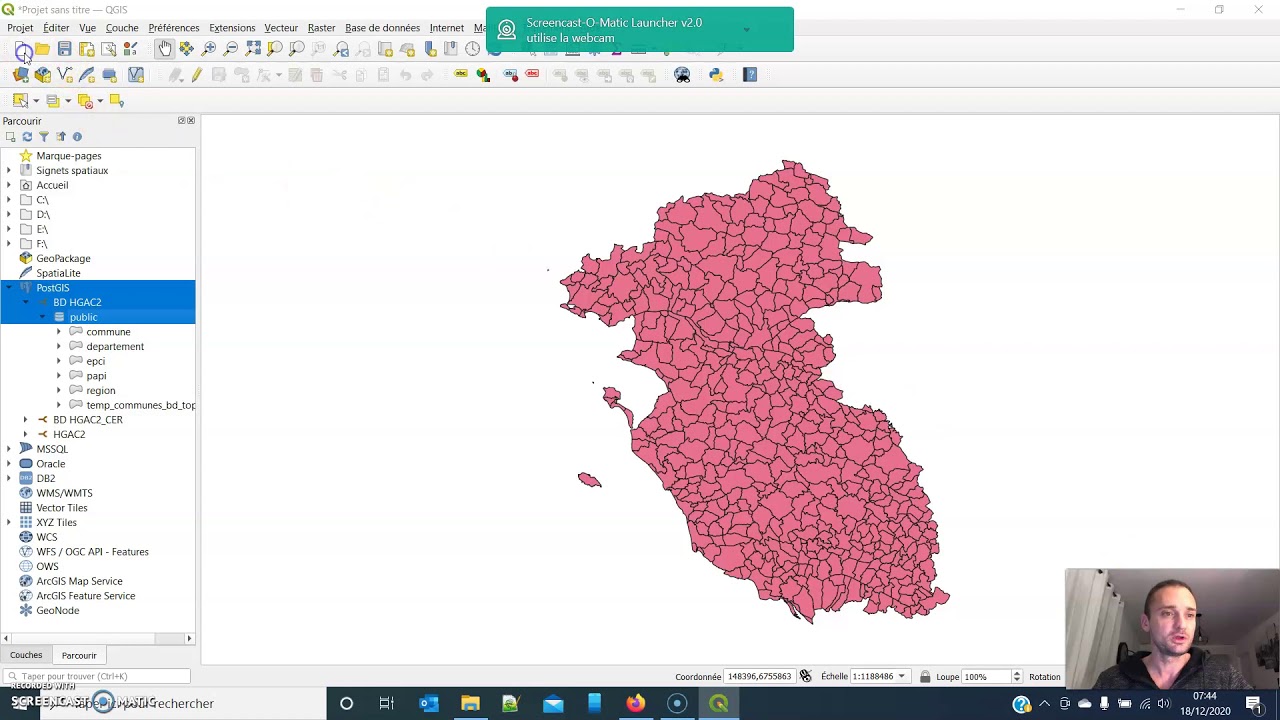The image size is (1280, 720).
Task: Click Select by Location icon
Action: pos(117,101)
